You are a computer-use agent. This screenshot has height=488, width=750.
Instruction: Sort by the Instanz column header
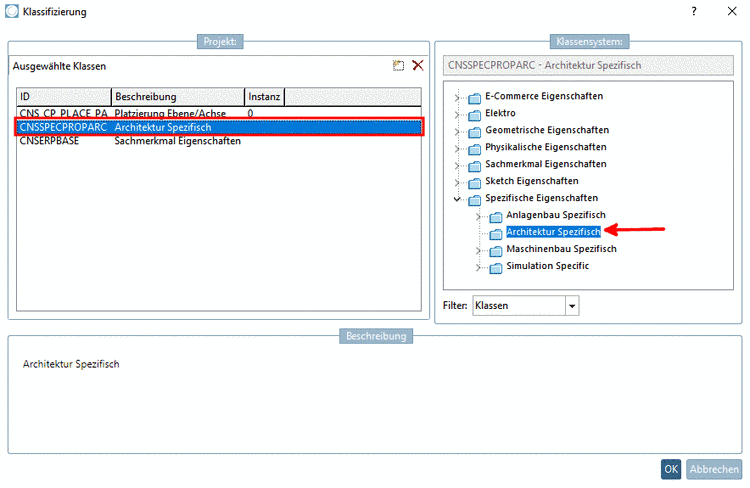pyautogui.click(x=265, y=97)
